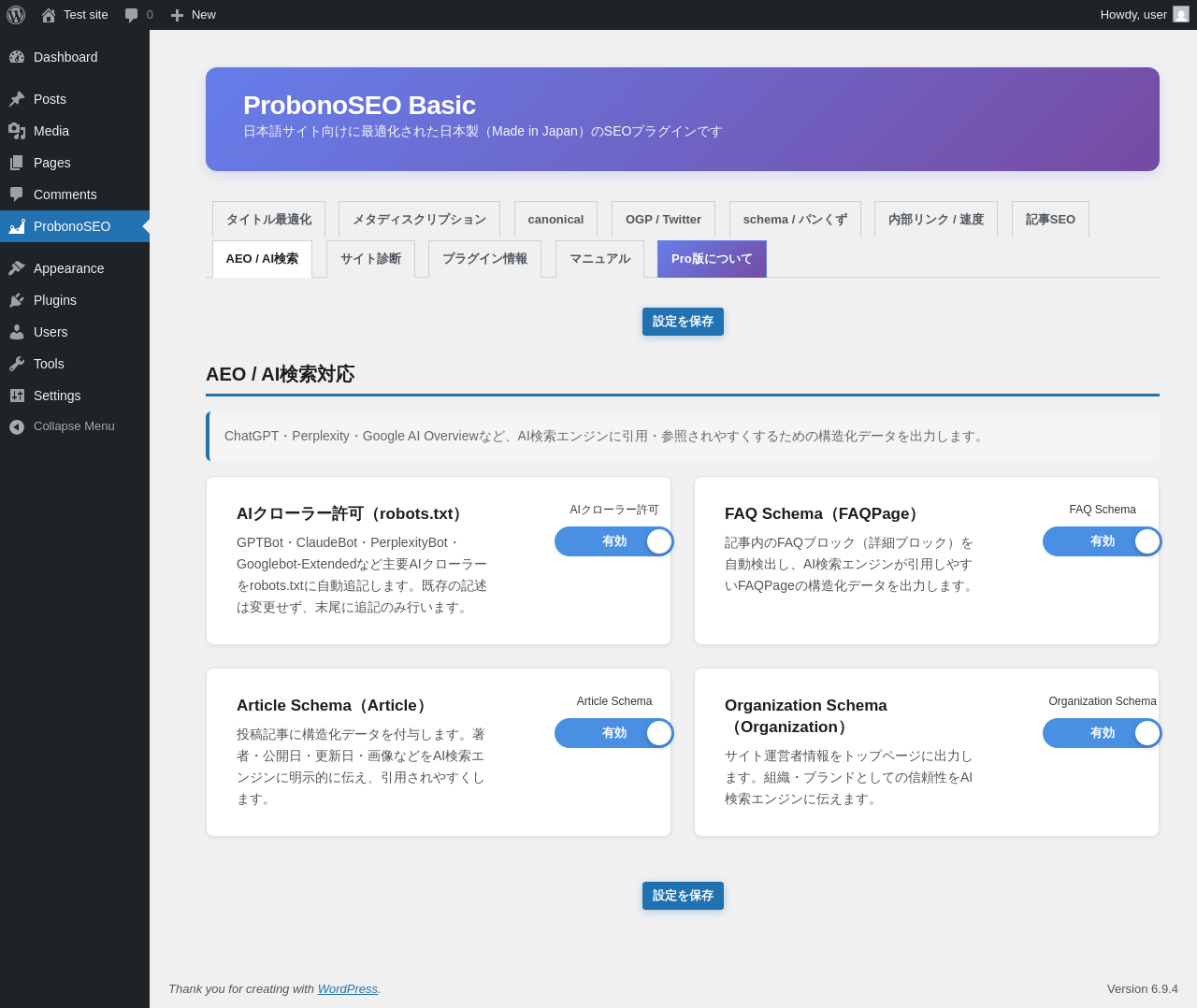Toggle the FAQ Schema switch off

1102,541
